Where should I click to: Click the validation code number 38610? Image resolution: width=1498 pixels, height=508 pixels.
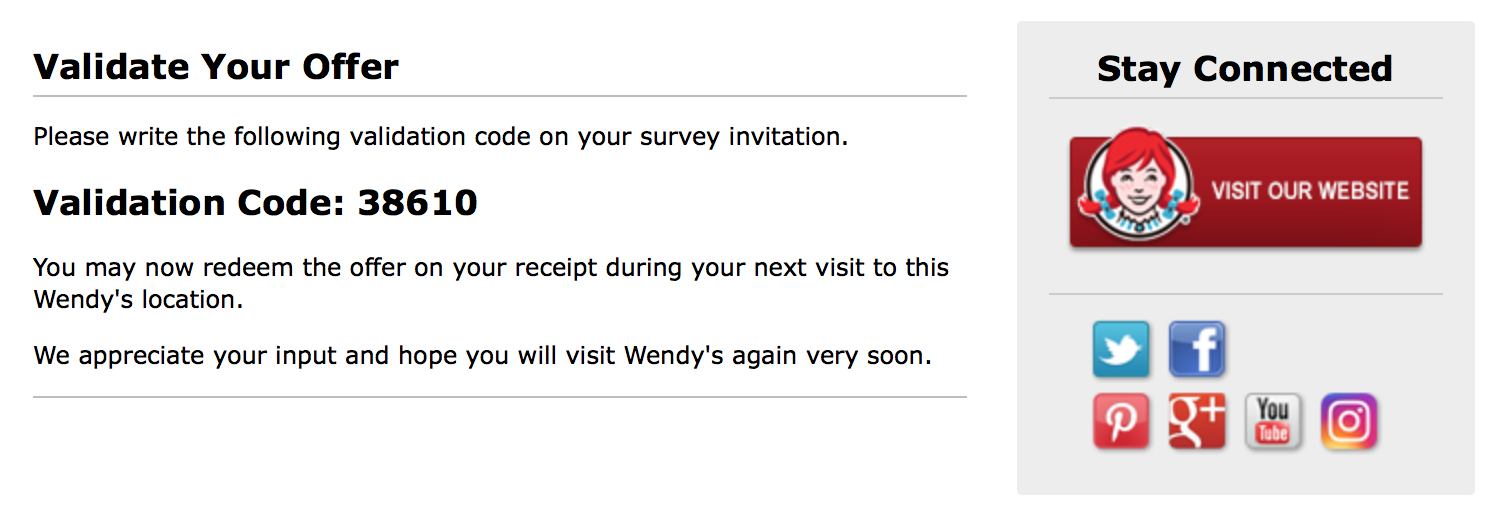(418, 203)
